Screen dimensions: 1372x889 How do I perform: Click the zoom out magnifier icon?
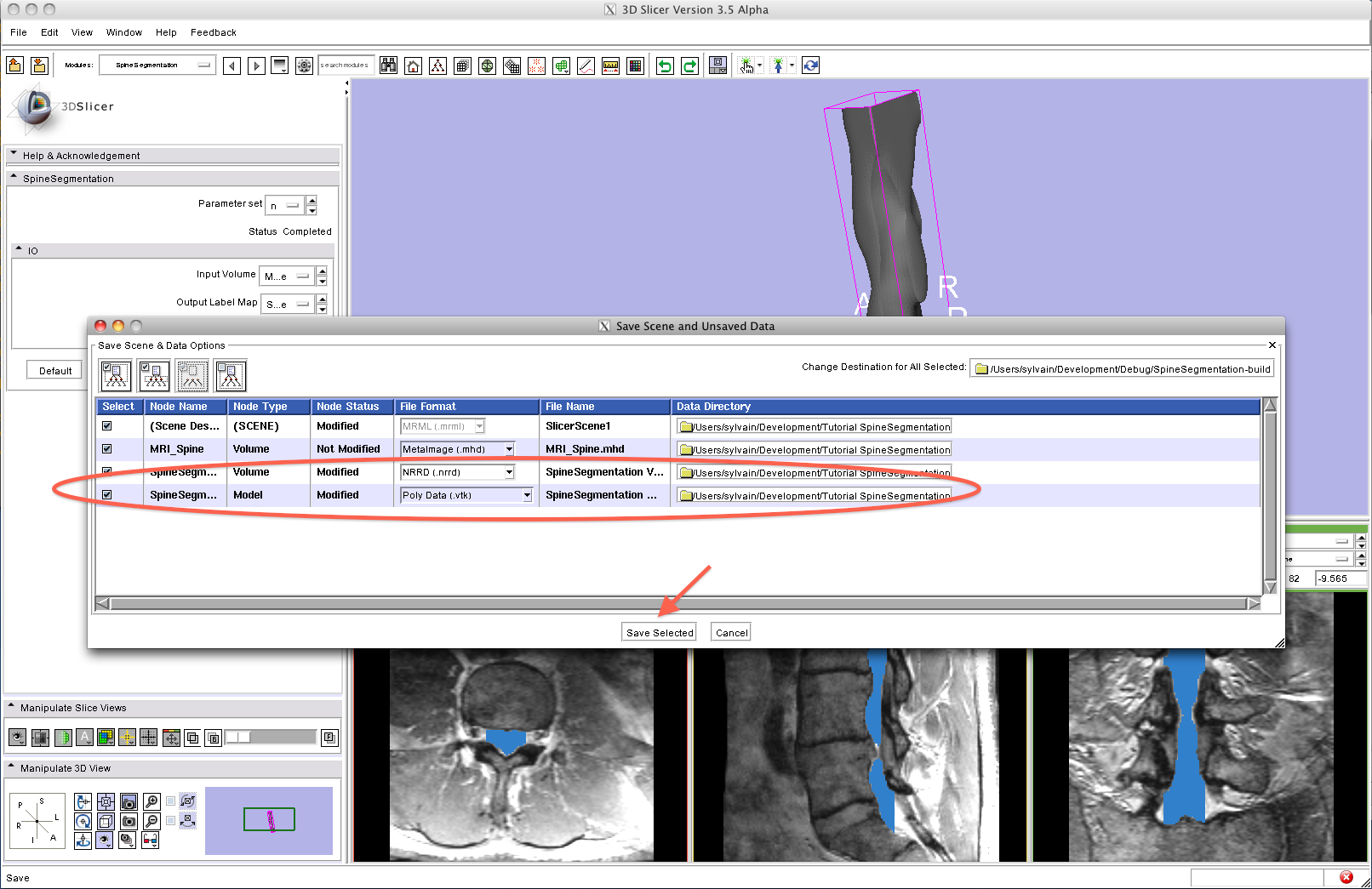tap(151, 821)
